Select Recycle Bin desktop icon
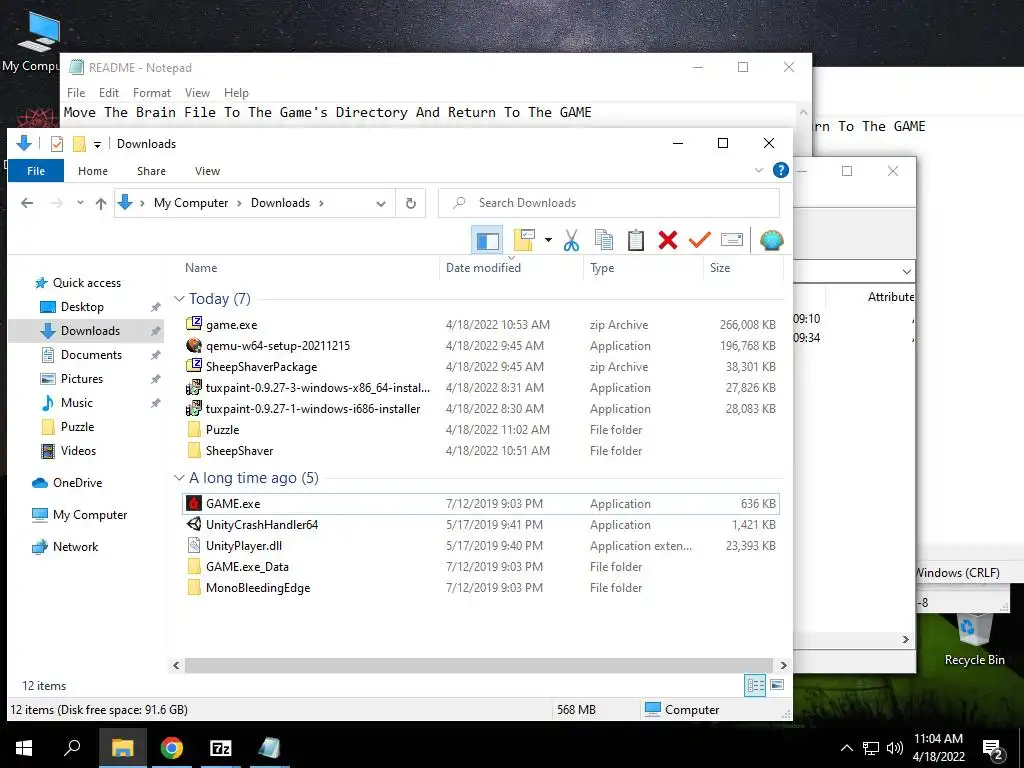The width and height of the screenshot is (1024, 768). (974, 641)
